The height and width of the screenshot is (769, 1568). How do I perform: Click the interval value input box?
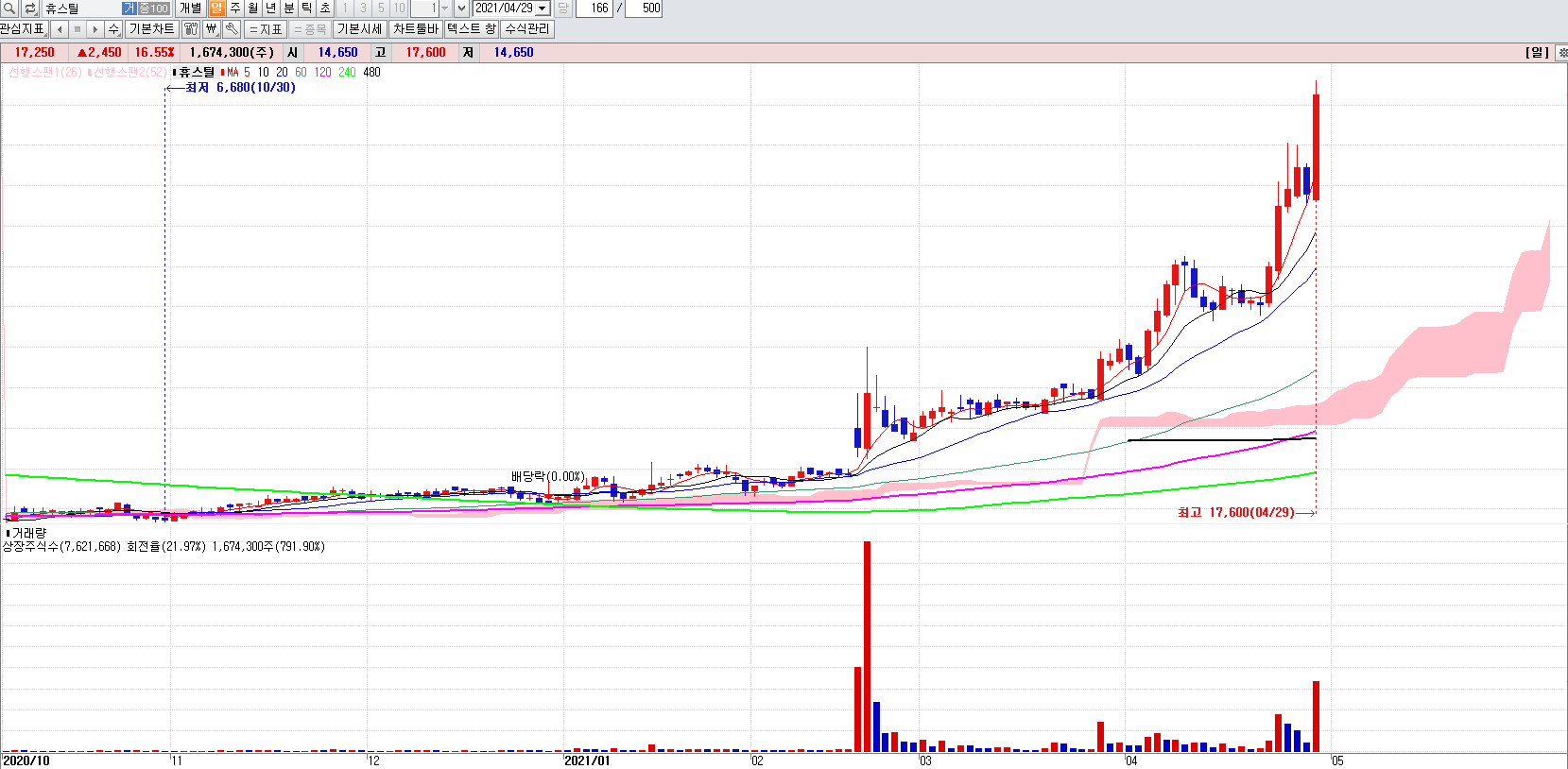(x=424, y=9)
